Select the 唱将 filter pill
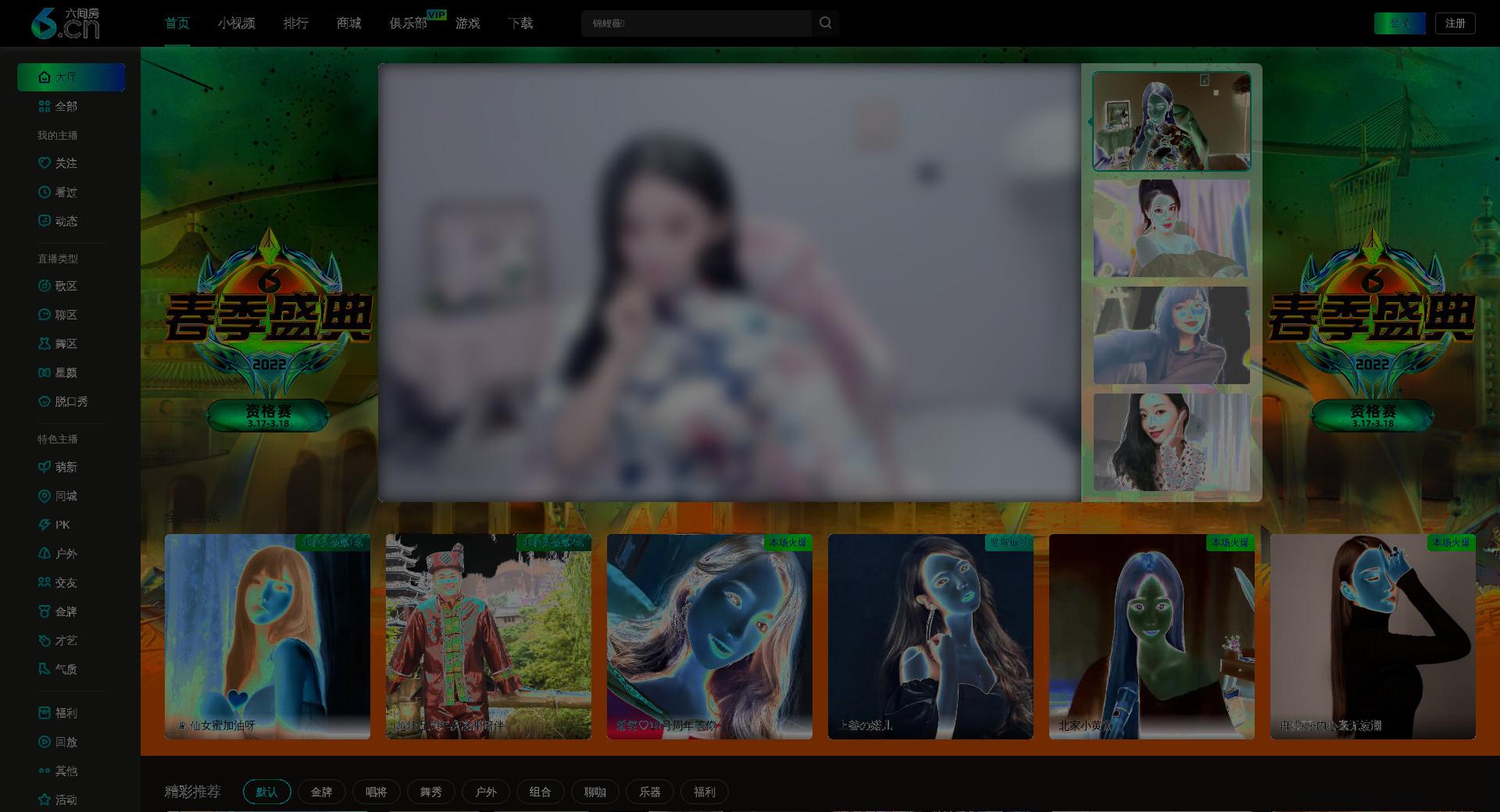 click(377, 792)
